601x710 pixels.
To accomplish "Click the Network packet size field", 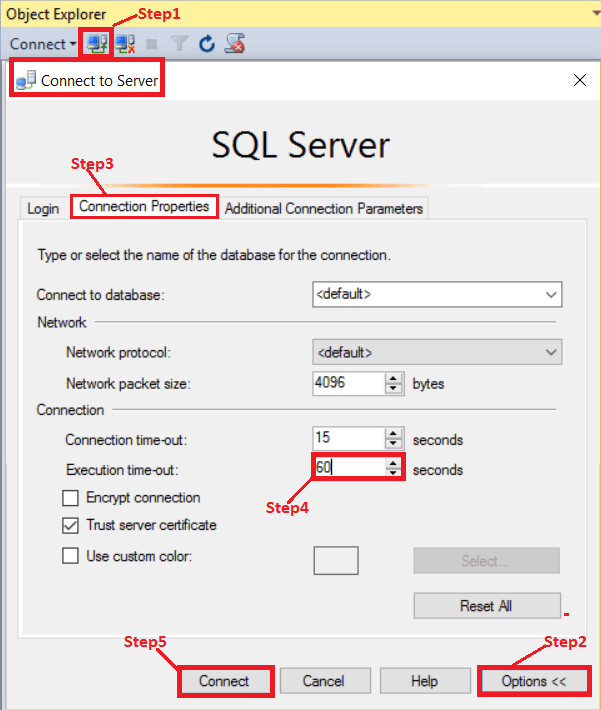I will coord(349,383).
